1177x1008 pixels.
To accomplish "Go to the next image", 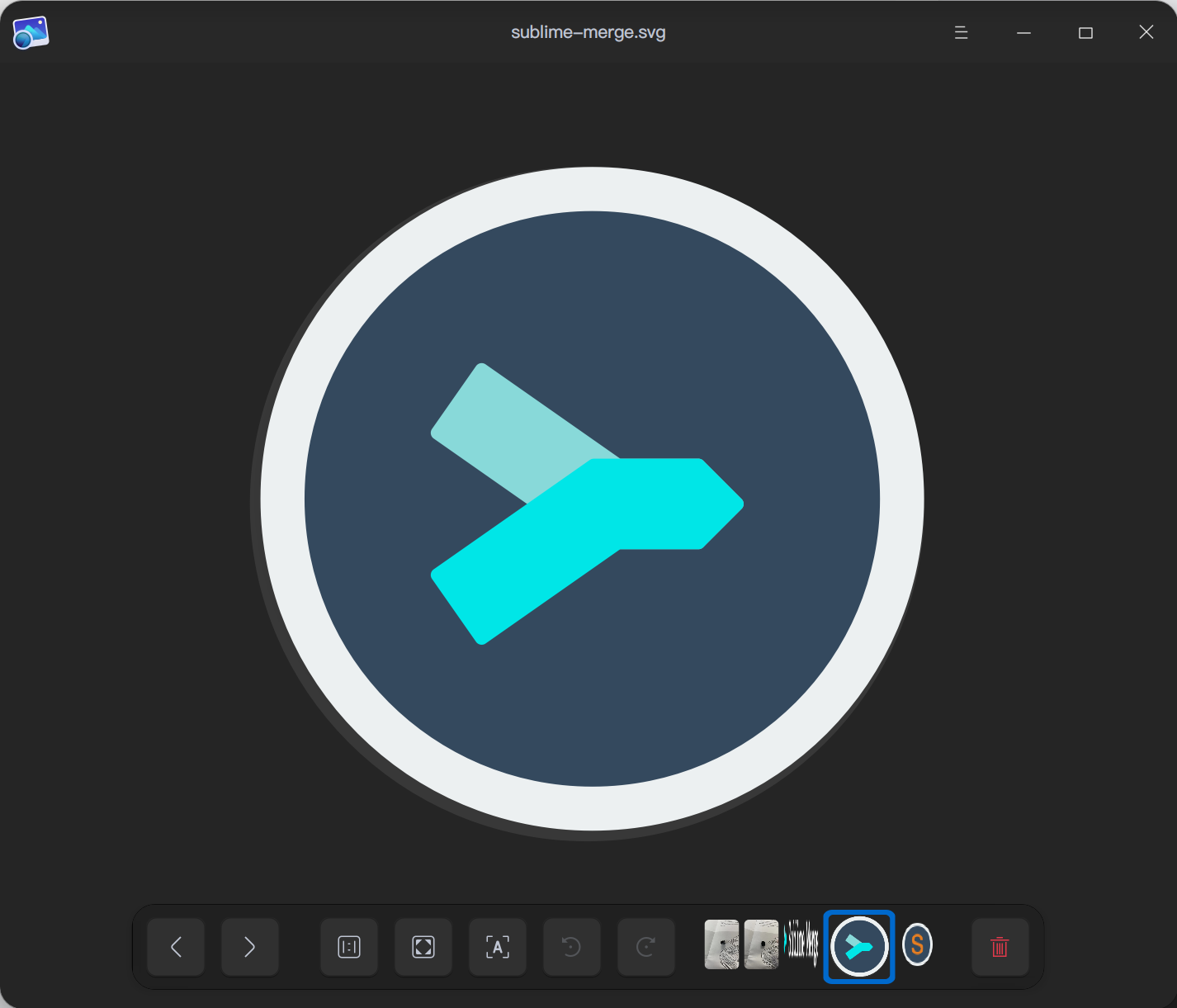I will pos(250,947).
